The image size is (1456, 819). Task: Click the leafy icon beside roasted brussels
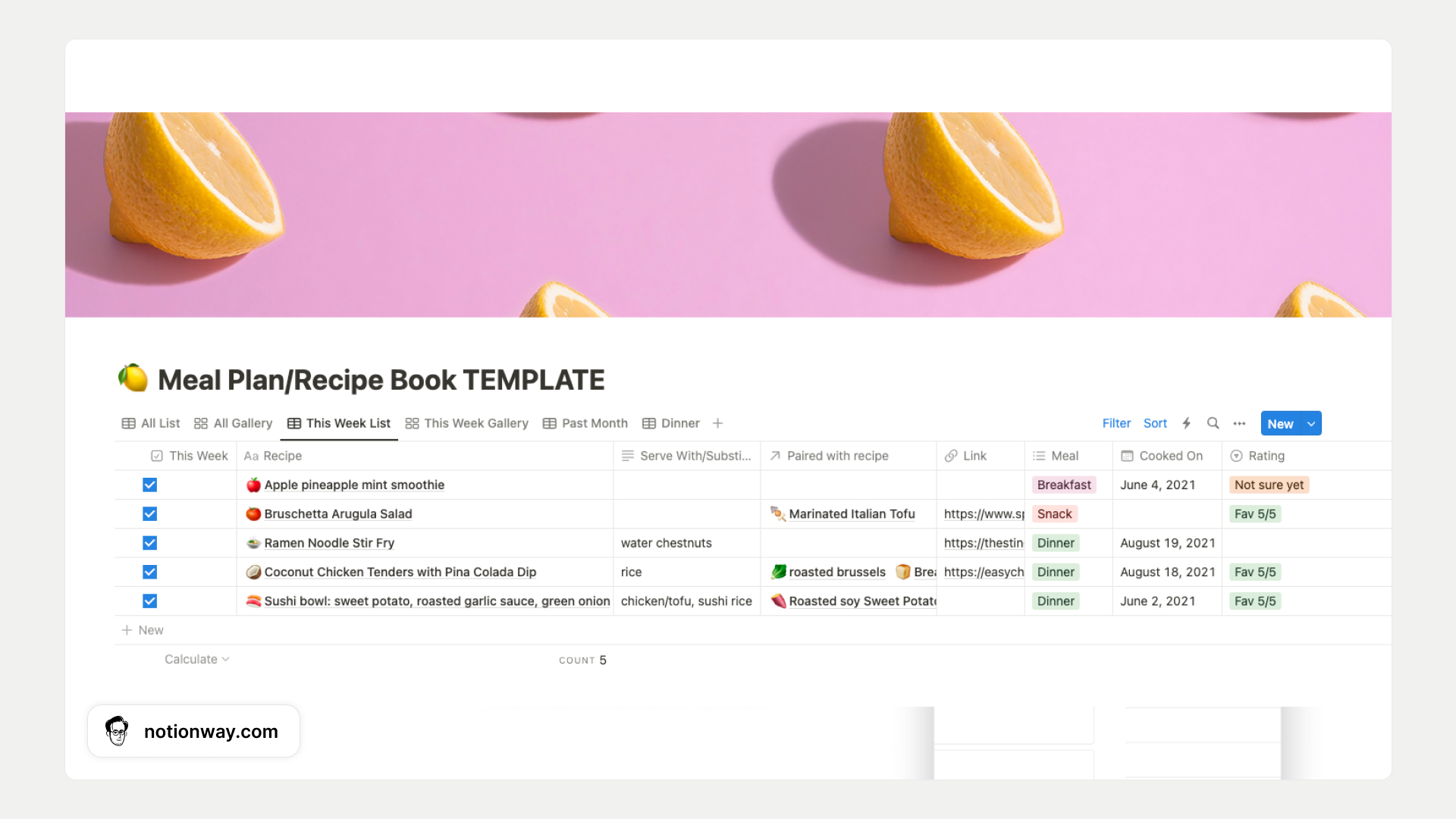[778, 572]
